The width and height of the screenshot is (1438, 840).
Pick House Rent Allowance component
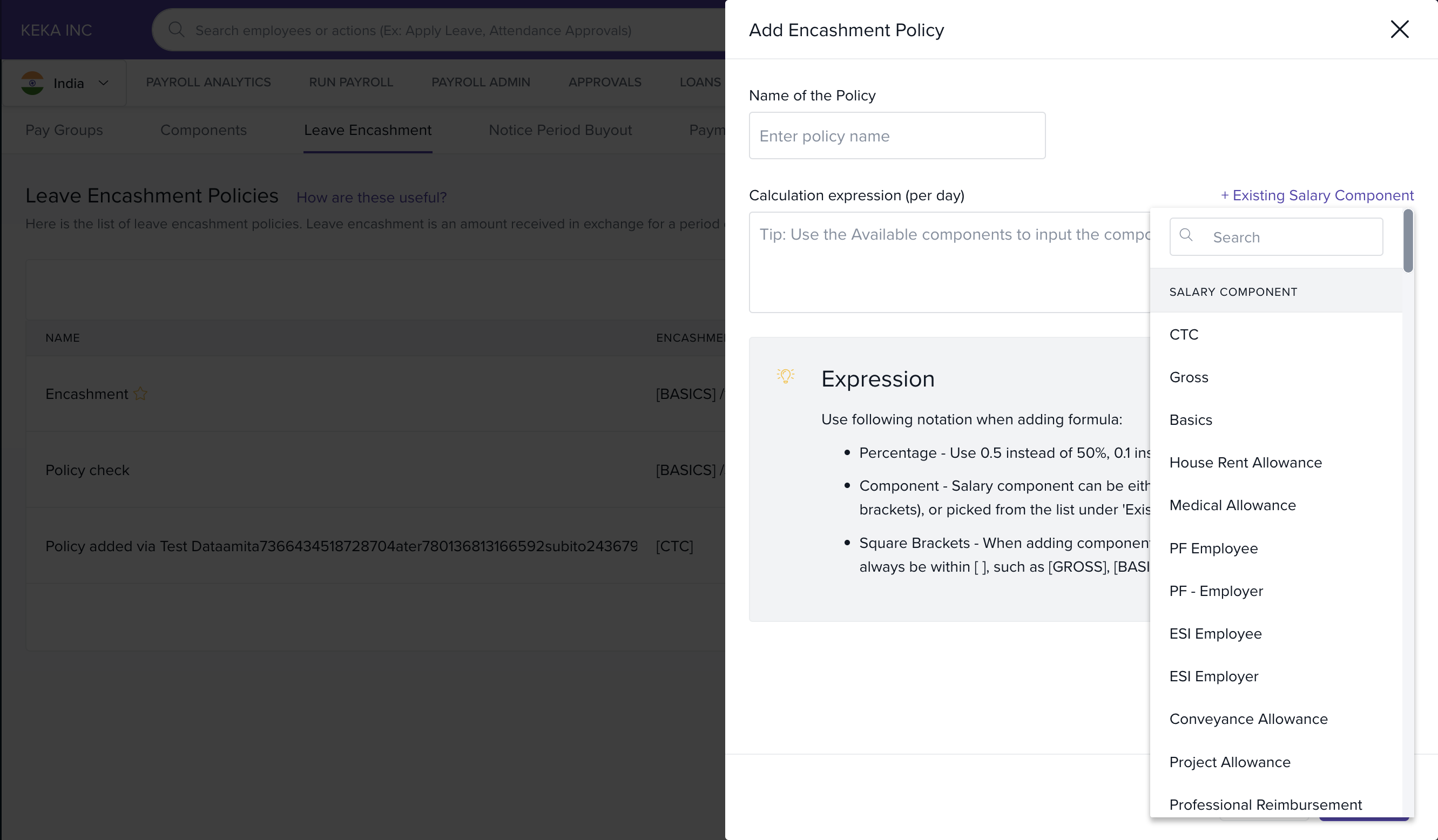[1245, 462]
